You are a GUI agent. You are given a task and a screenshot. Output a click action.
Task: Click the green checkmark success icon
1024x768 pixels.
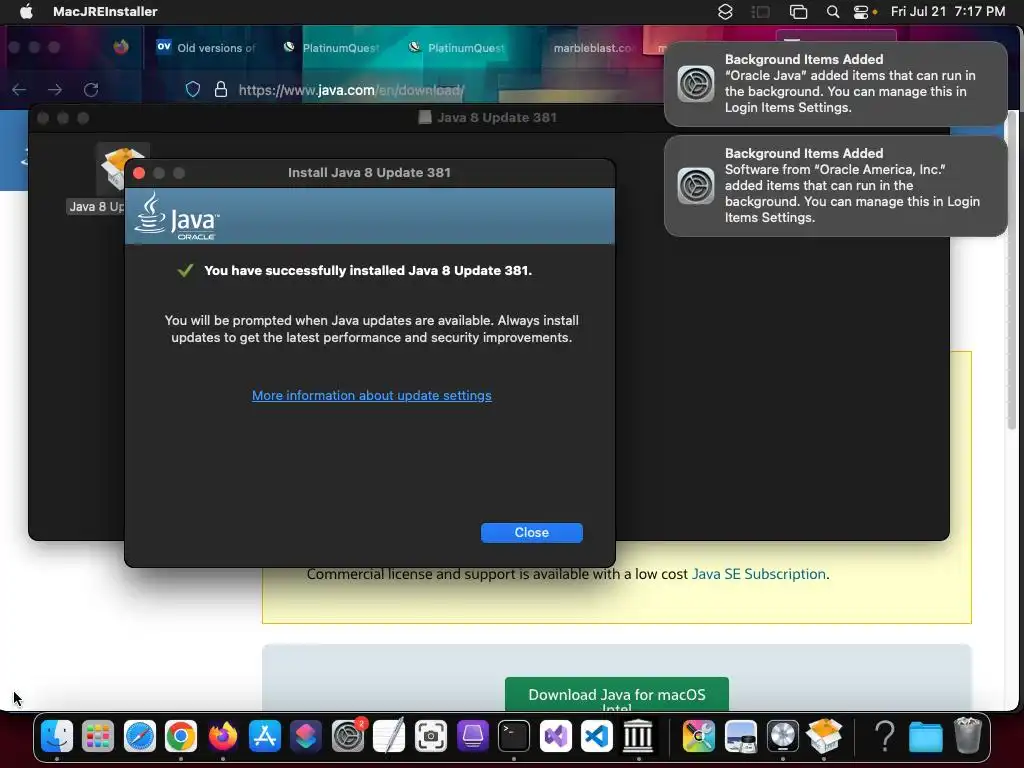[185, 270]
